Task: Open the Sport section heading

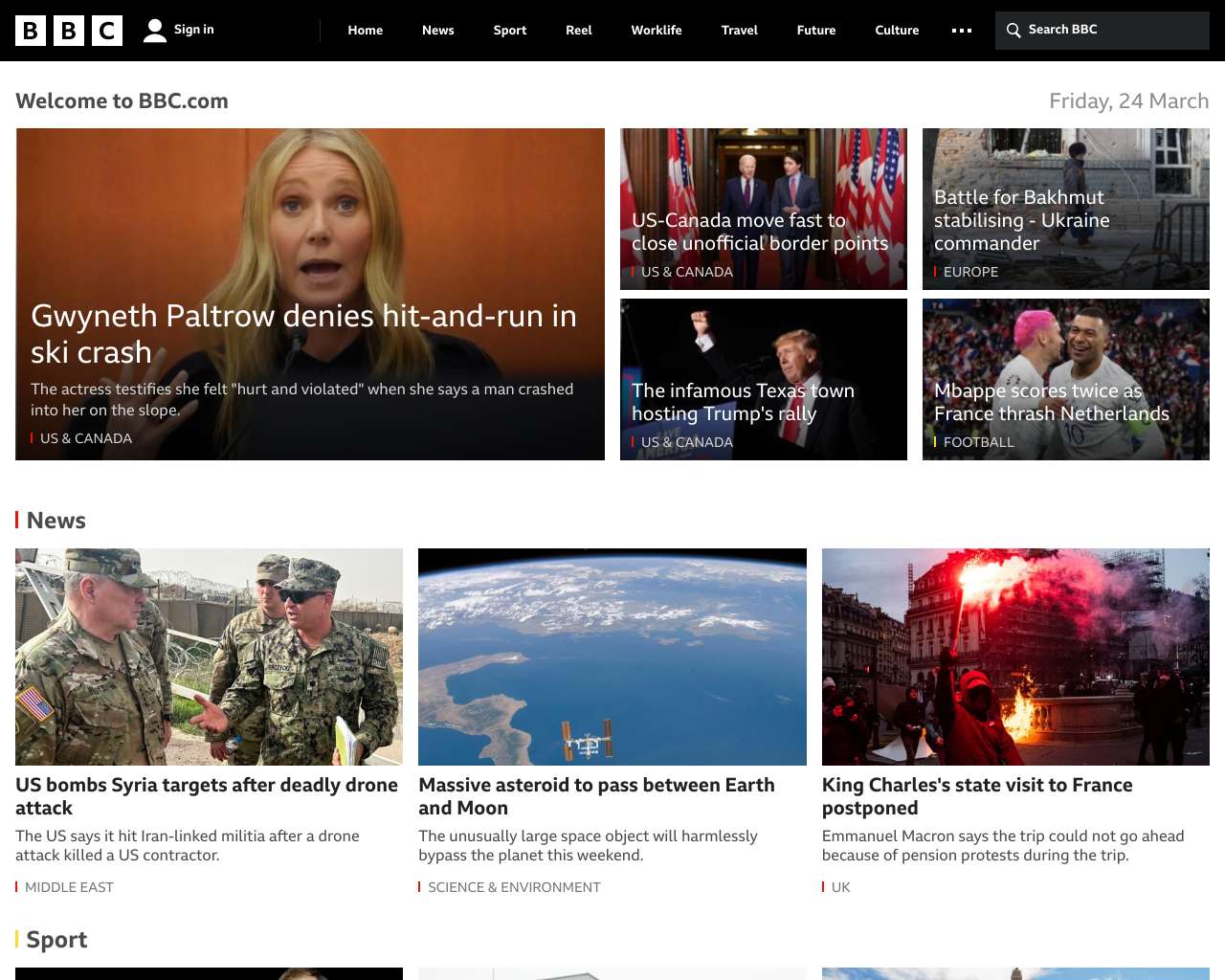Action: coord(56,940)
